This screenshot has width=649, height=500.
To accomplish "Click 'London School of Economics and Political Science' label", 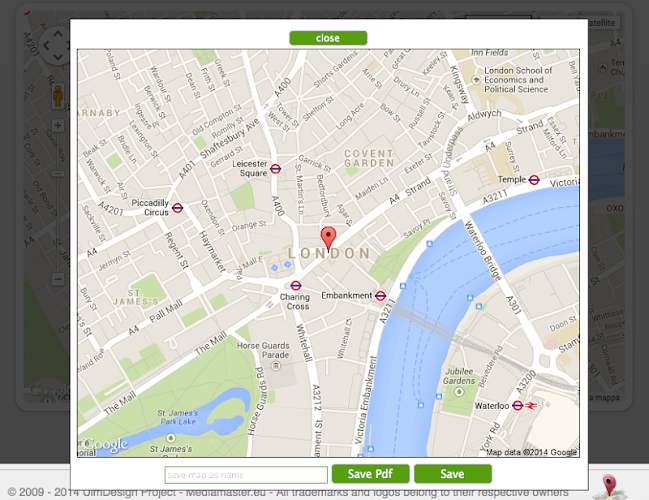I will [517, 80].
